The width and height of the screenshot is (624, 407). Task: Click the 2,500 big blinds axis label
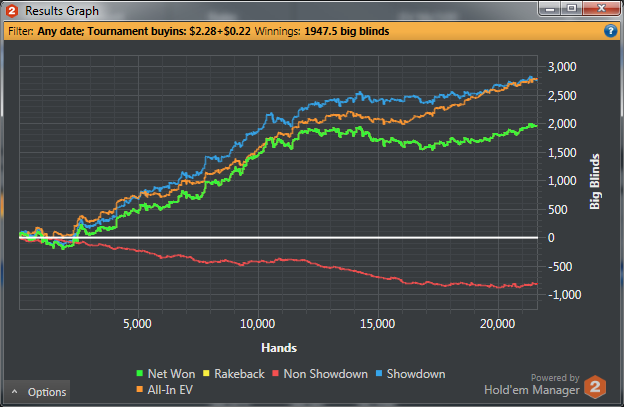click(x=562, y=96)
